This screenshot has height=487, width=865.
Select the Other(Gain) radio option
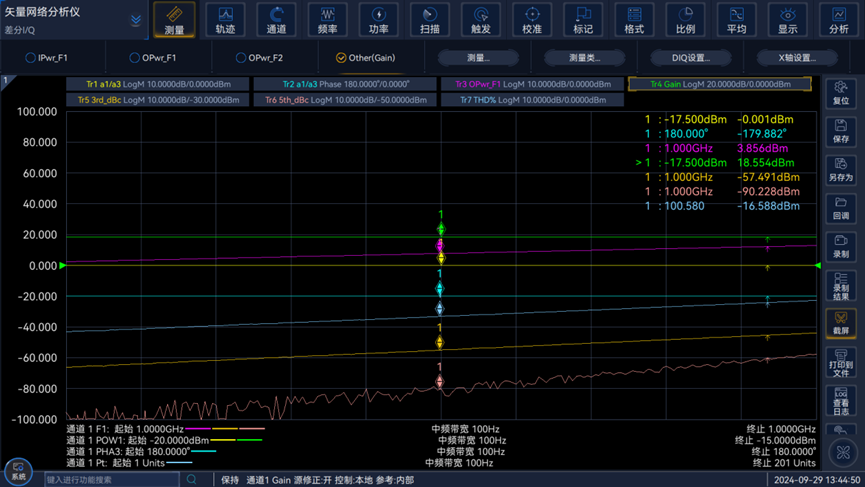click(365, 57)
